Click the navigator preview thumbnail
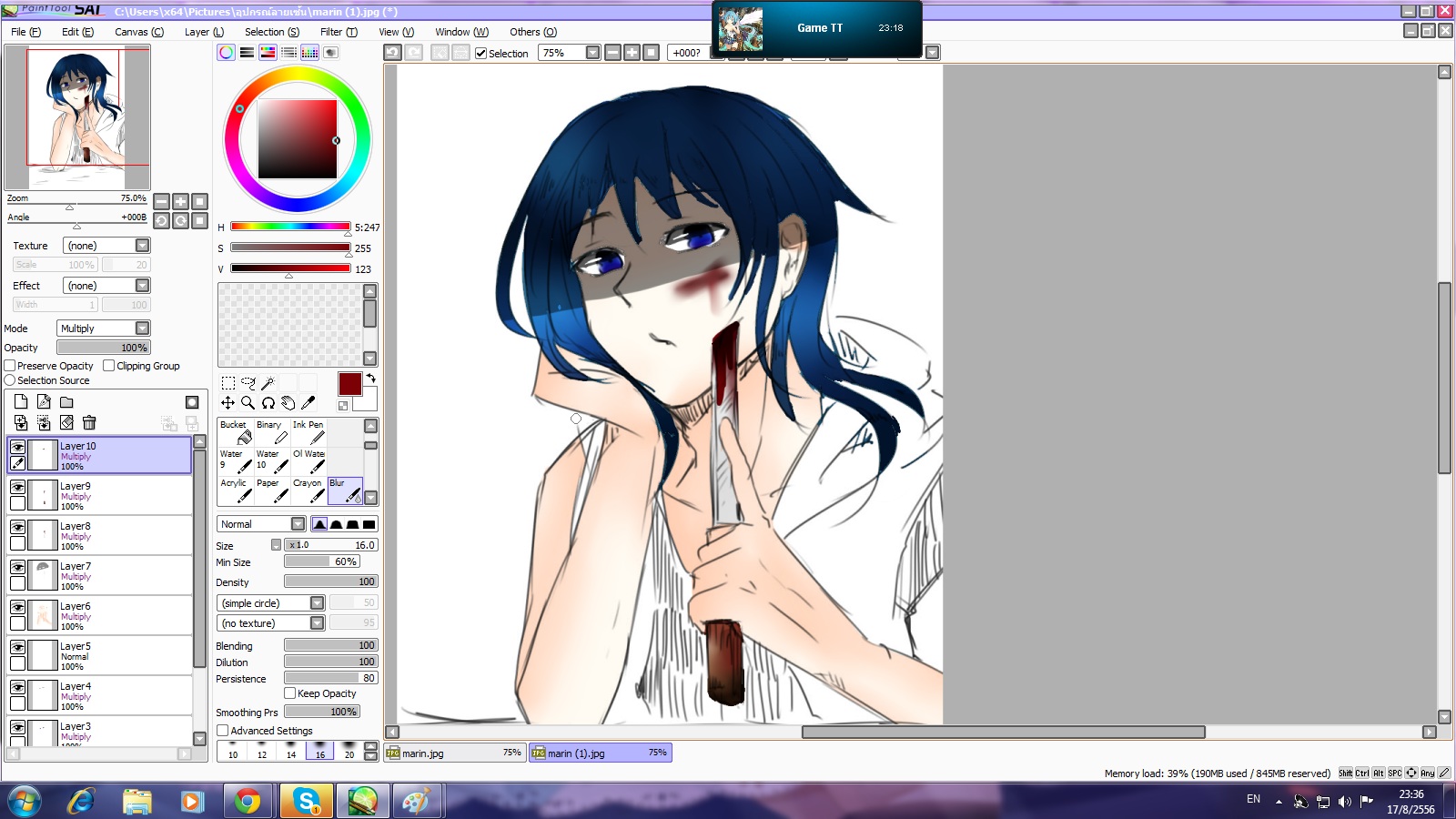Screen dimensions: 1456x819 [x=77, y=117]
